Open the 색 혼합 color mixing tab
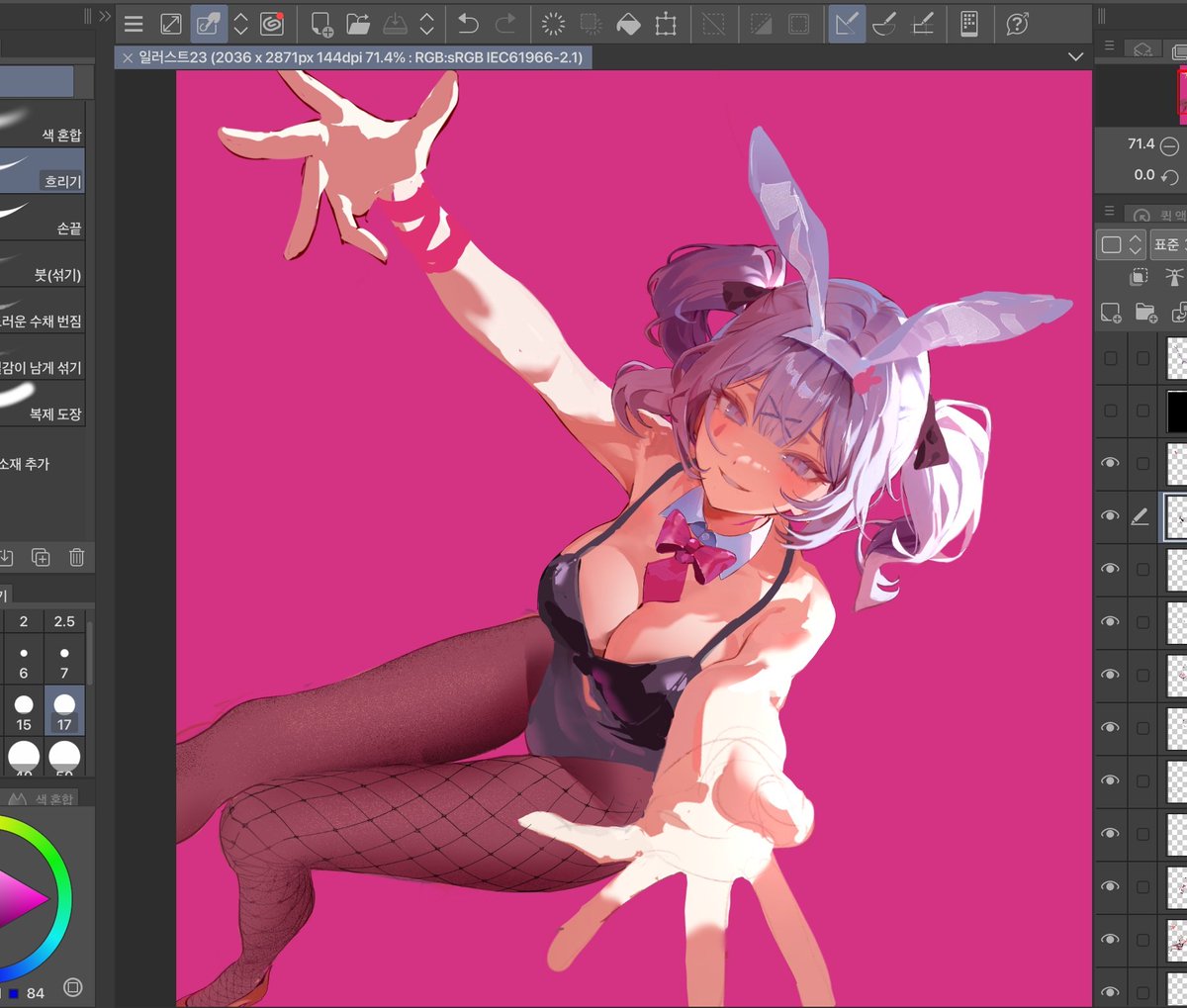The width and height of the screenshot is (1187, 1008). tap(44, 798)
